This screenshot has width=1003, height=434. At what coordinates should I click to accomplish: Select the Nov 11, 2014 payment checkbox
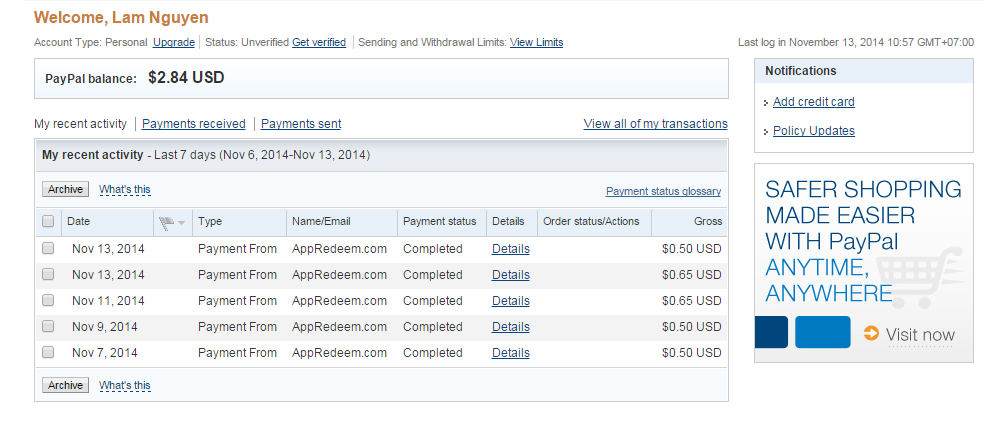coord(48,300)
